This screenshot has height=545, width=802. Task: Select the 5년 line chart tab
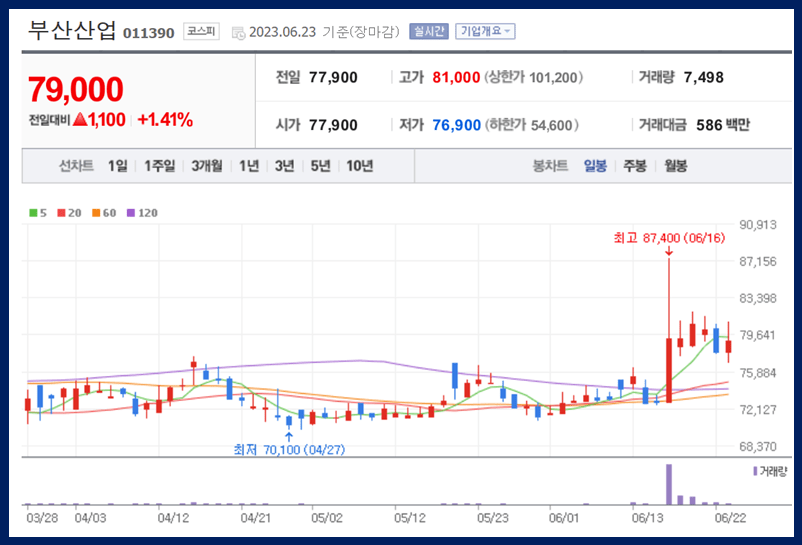320,166
